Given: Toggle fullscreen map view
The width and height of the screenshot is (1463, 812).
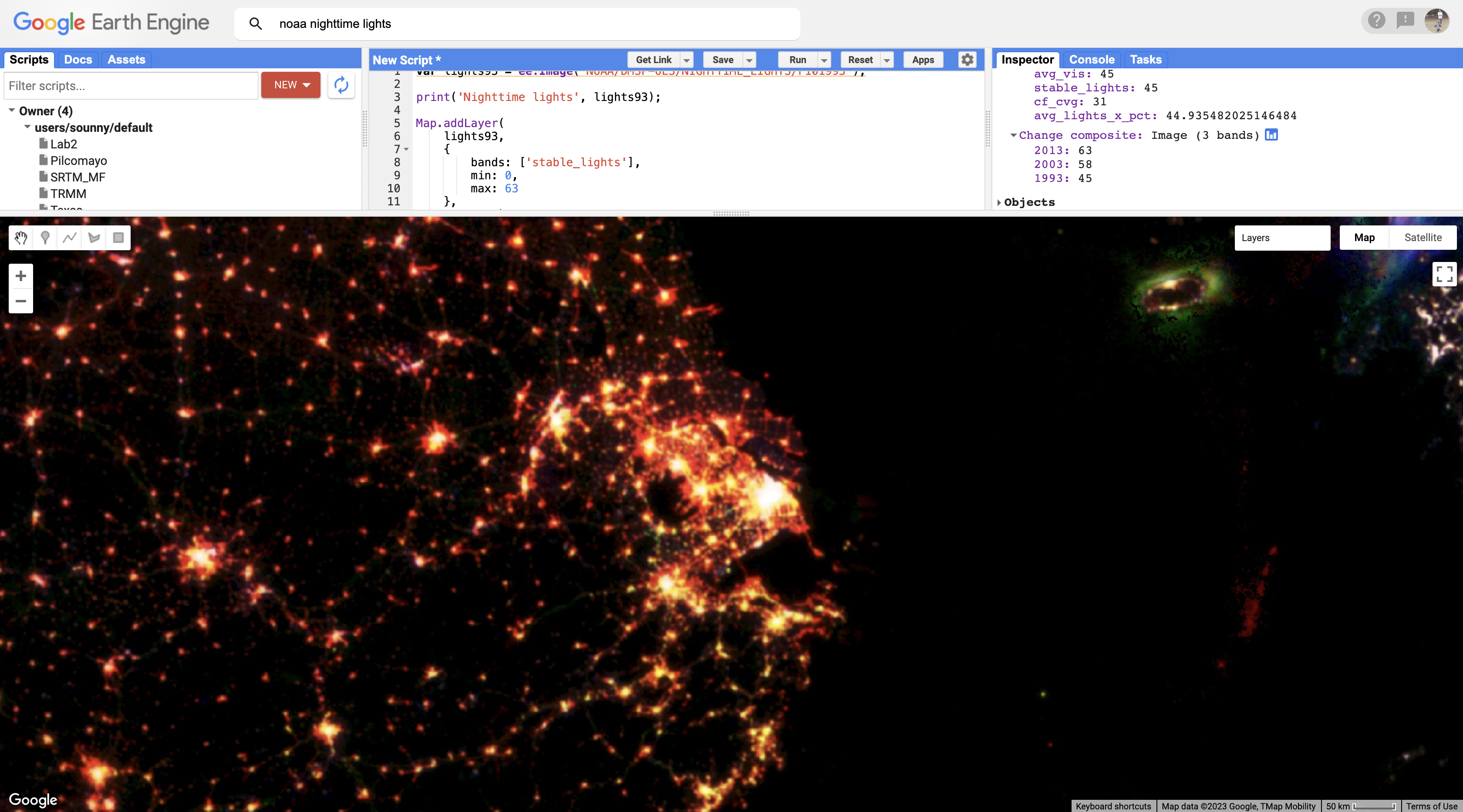Looking at the screenshot, I should (1444, 274).
